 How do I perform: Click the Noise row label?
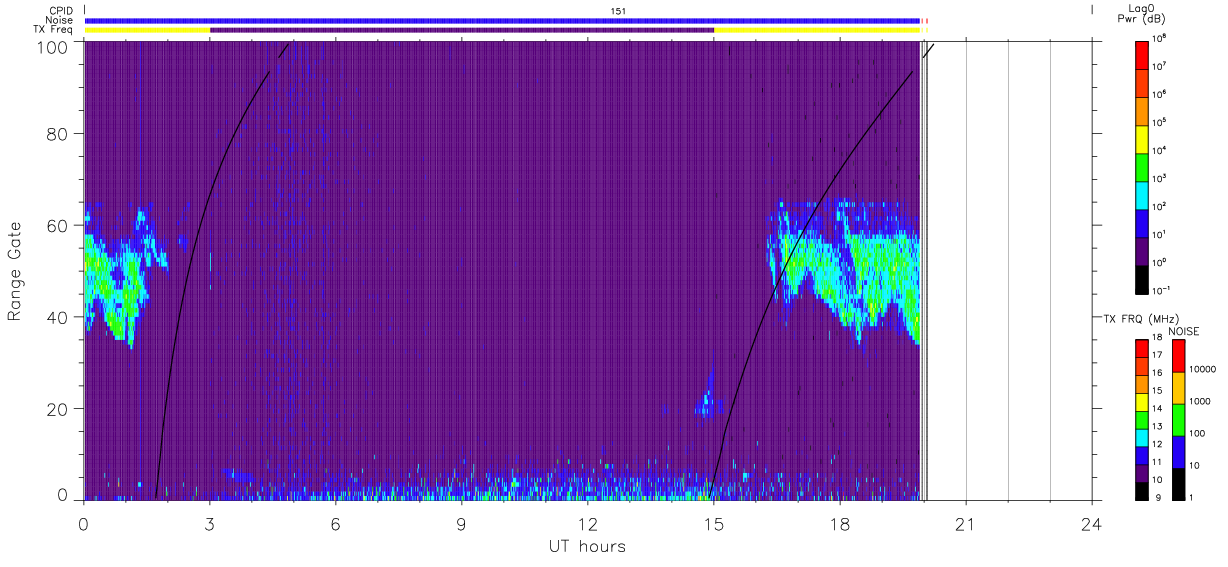59,20
